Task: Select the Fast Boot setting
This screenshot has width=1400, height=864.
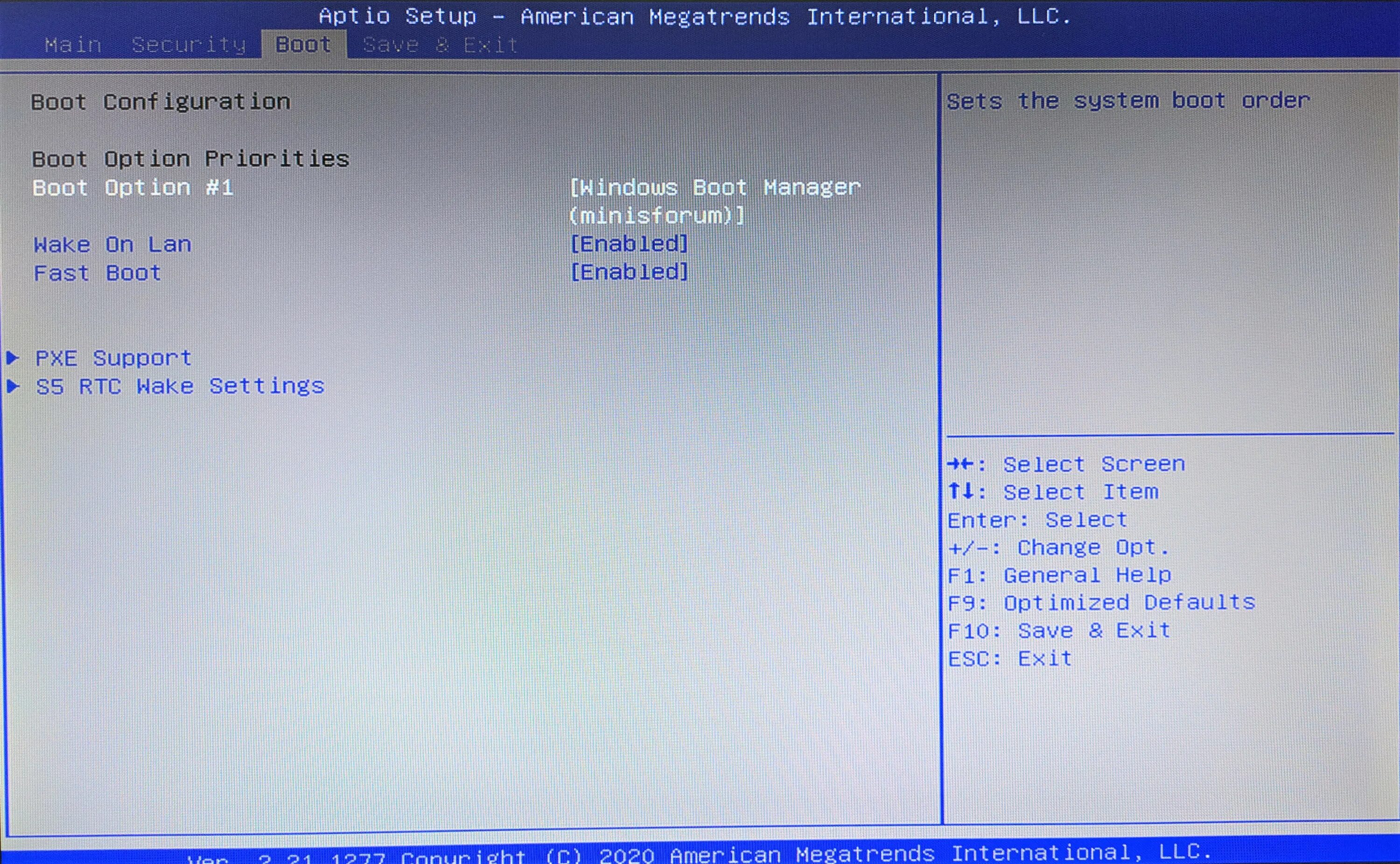Action: (x=97, y=273)
